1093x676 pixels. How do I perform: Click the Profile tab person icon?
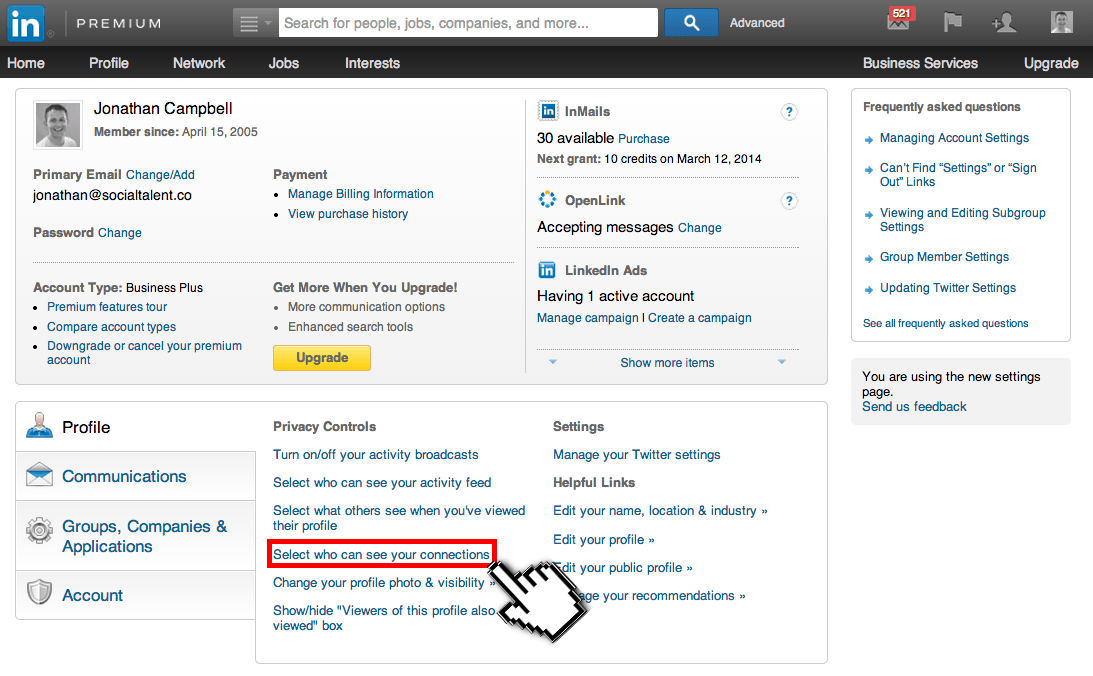pos(40,425)
